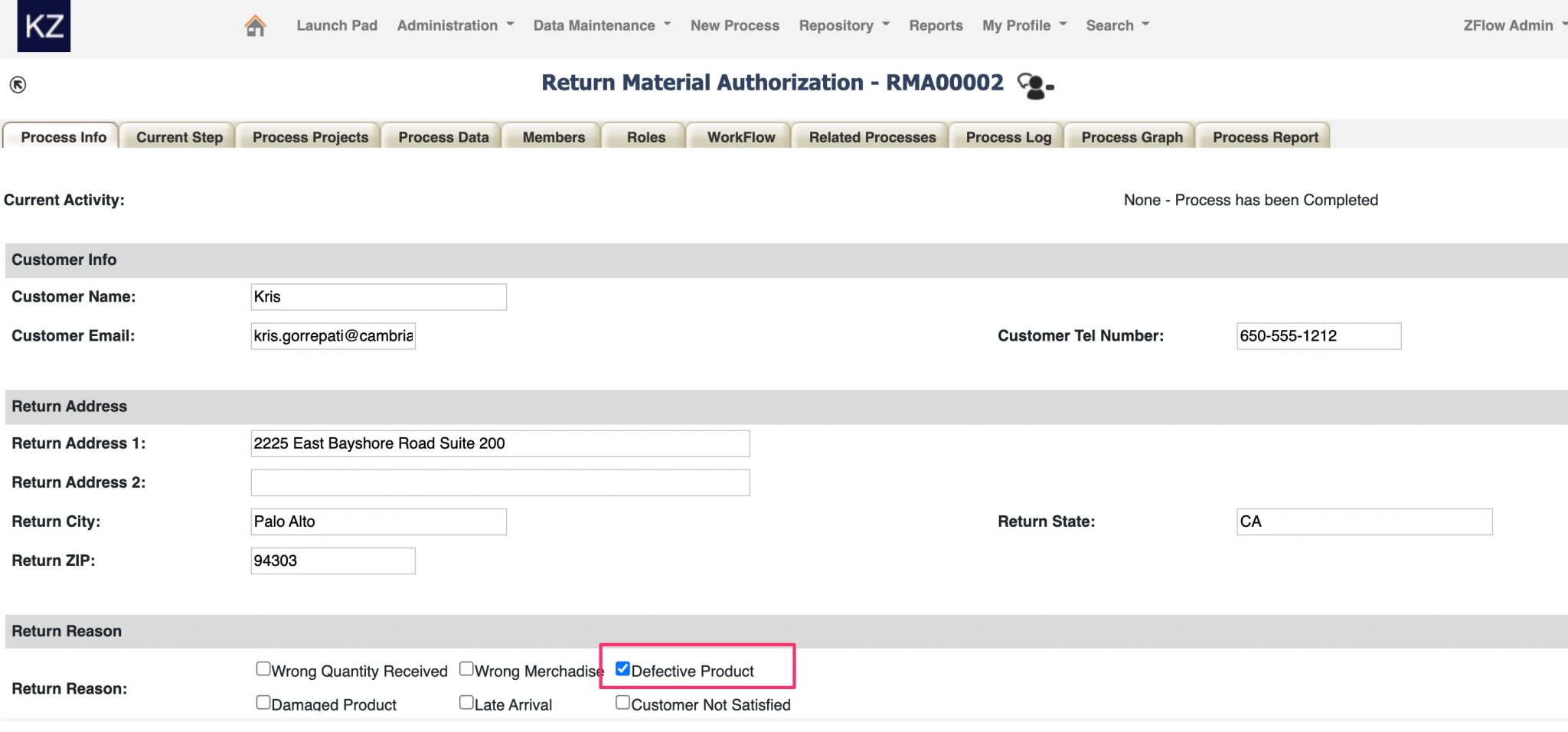Select the Process Graph tab
Image resolution: width=1568 pixels, height=732 pixels.
pos(1131,137)
